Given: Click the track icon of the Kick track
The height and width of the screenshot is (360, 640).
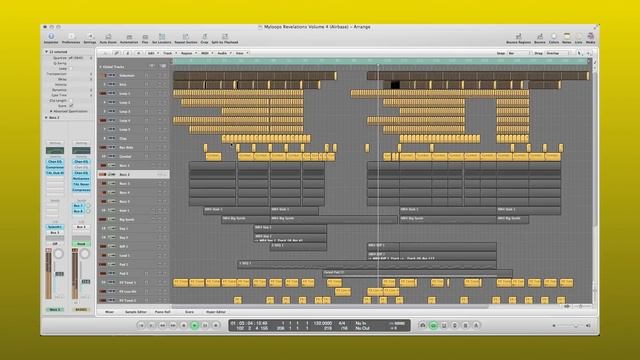Looking at the screenshot, I should pos(111,84).
